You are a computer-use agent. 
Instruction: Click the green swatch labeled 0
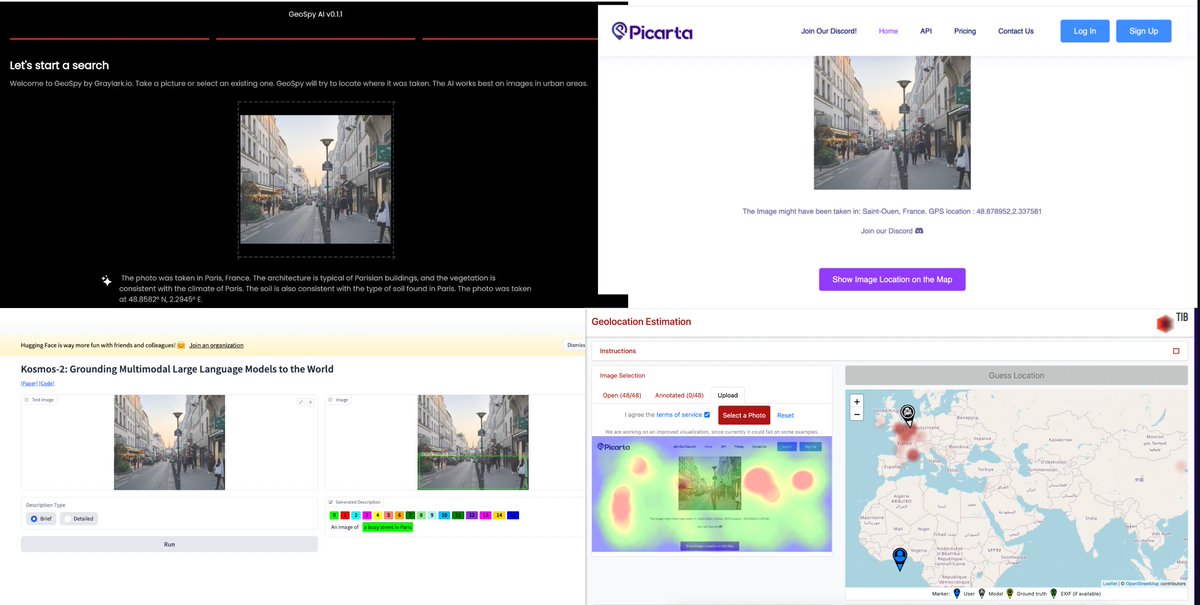334,515
